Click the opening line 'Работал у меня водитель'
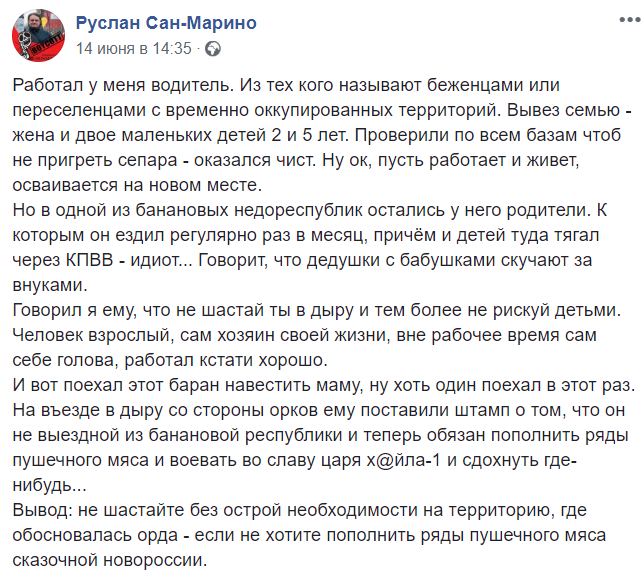This screenshot has width=643, height=579. pyautogui.click(x=123, y=85)
